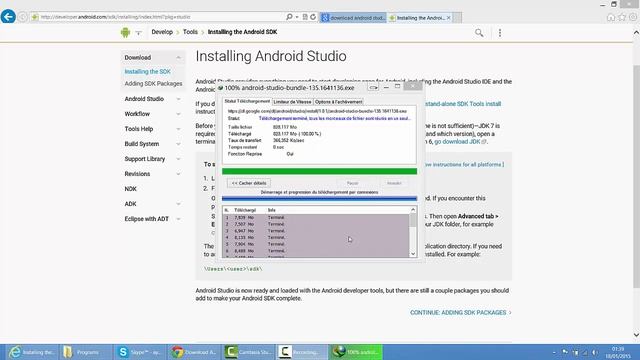Expand the Revisions sidebar section
Viewport: 640px width, 360px height.
click(x=178, y=174)
